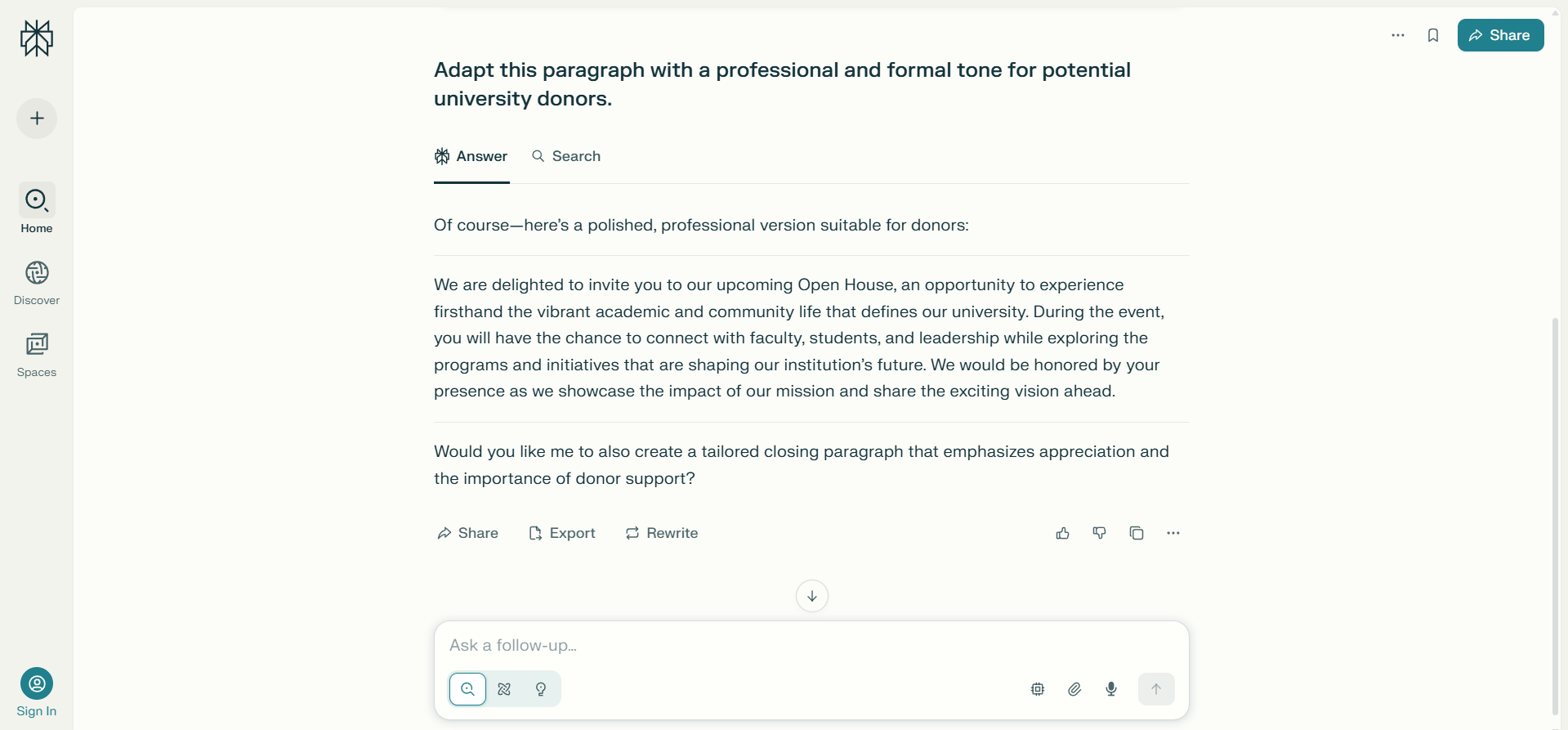Open the thread options ellipsis menu

coord(1397,35)
